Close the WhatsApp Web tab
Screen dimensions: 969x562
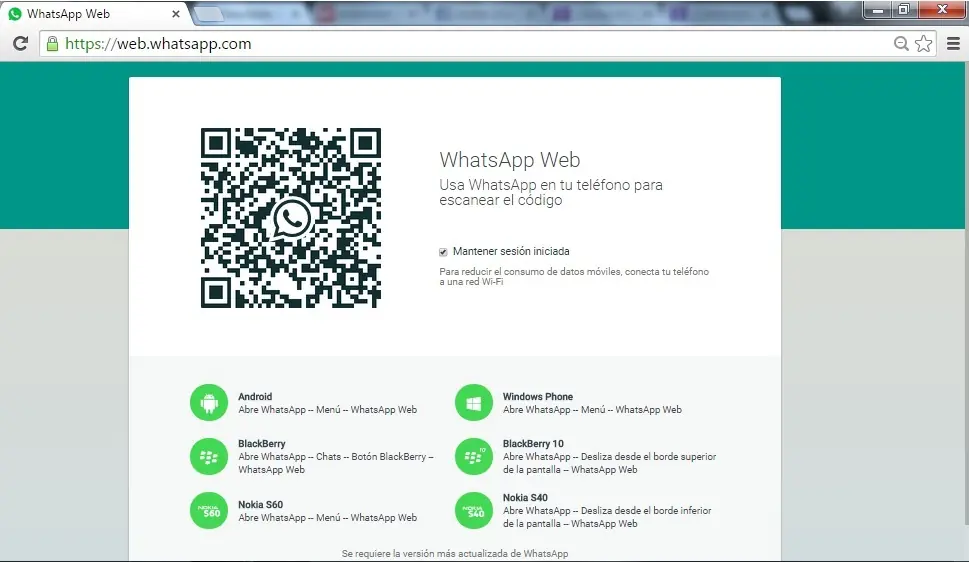[176, 14]
